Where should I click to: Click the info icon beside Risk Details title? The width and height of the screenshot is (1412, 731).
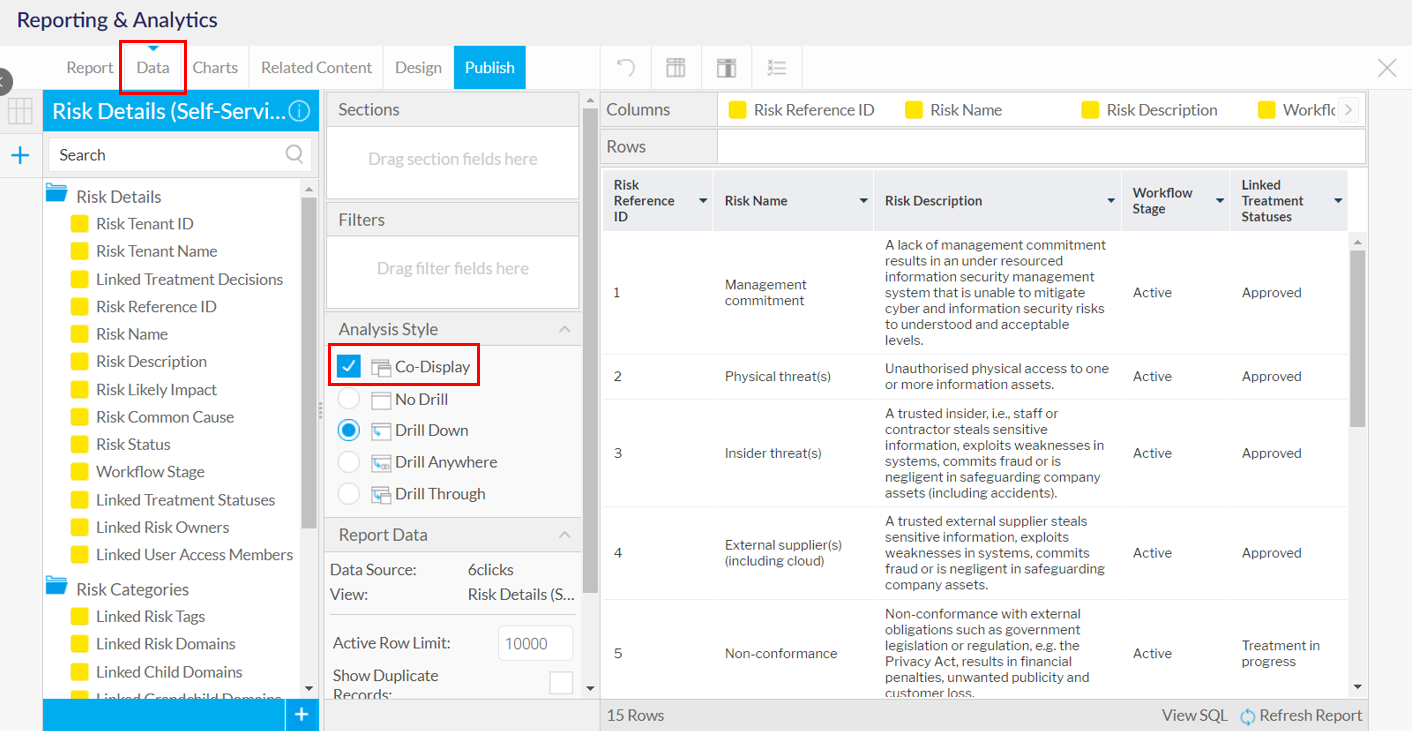click(299, 111)
